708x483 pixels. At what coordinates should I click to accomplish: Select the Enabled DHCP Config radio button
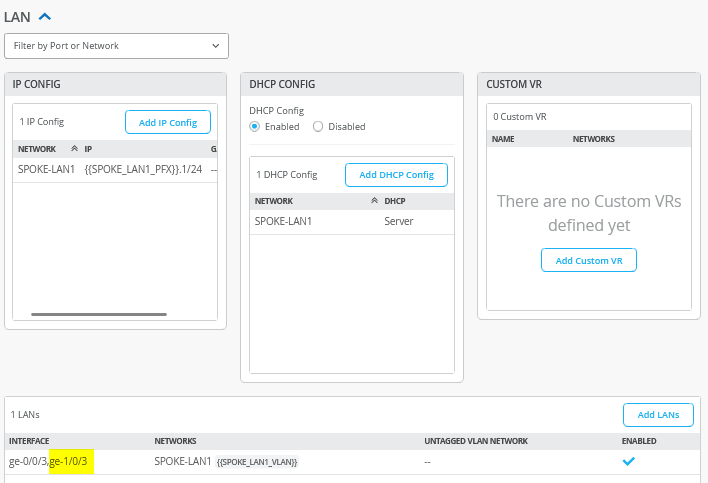(x=255, y=126)
